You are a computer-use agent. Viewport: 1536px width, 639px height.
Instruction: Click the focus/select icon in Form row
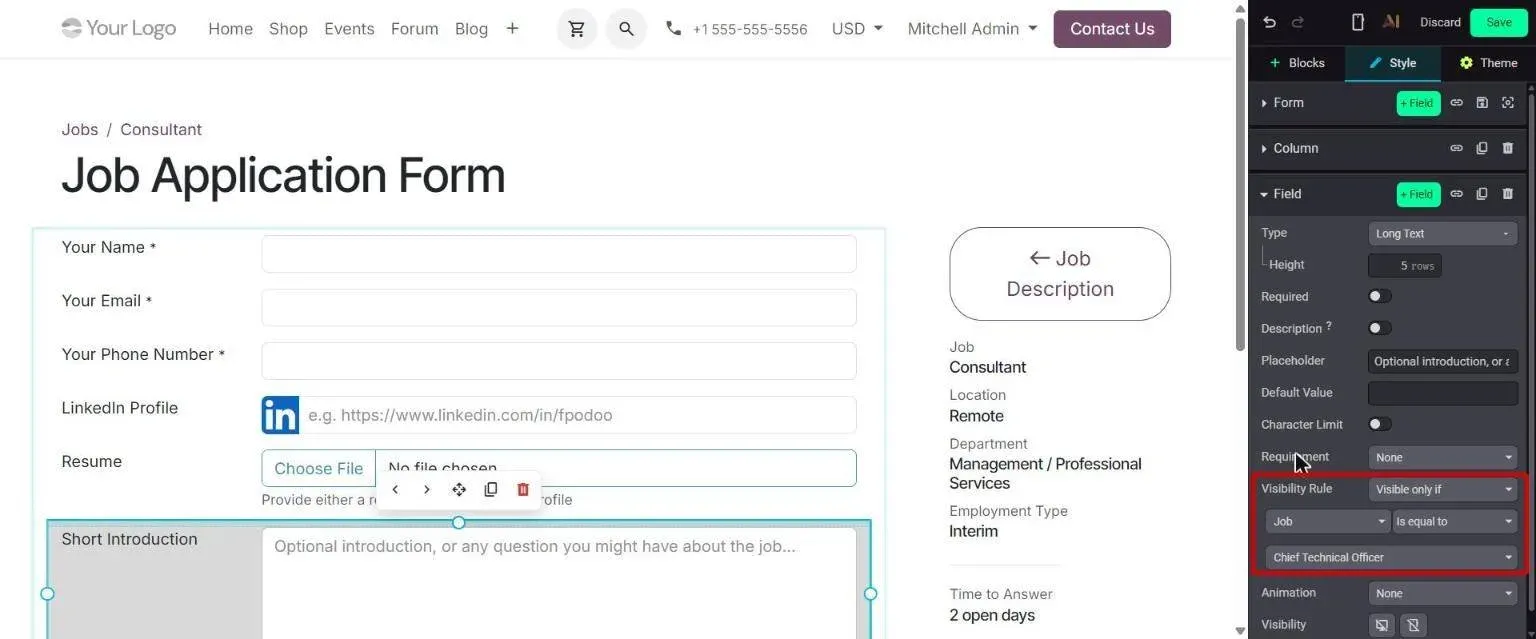tap(1508, 103)
